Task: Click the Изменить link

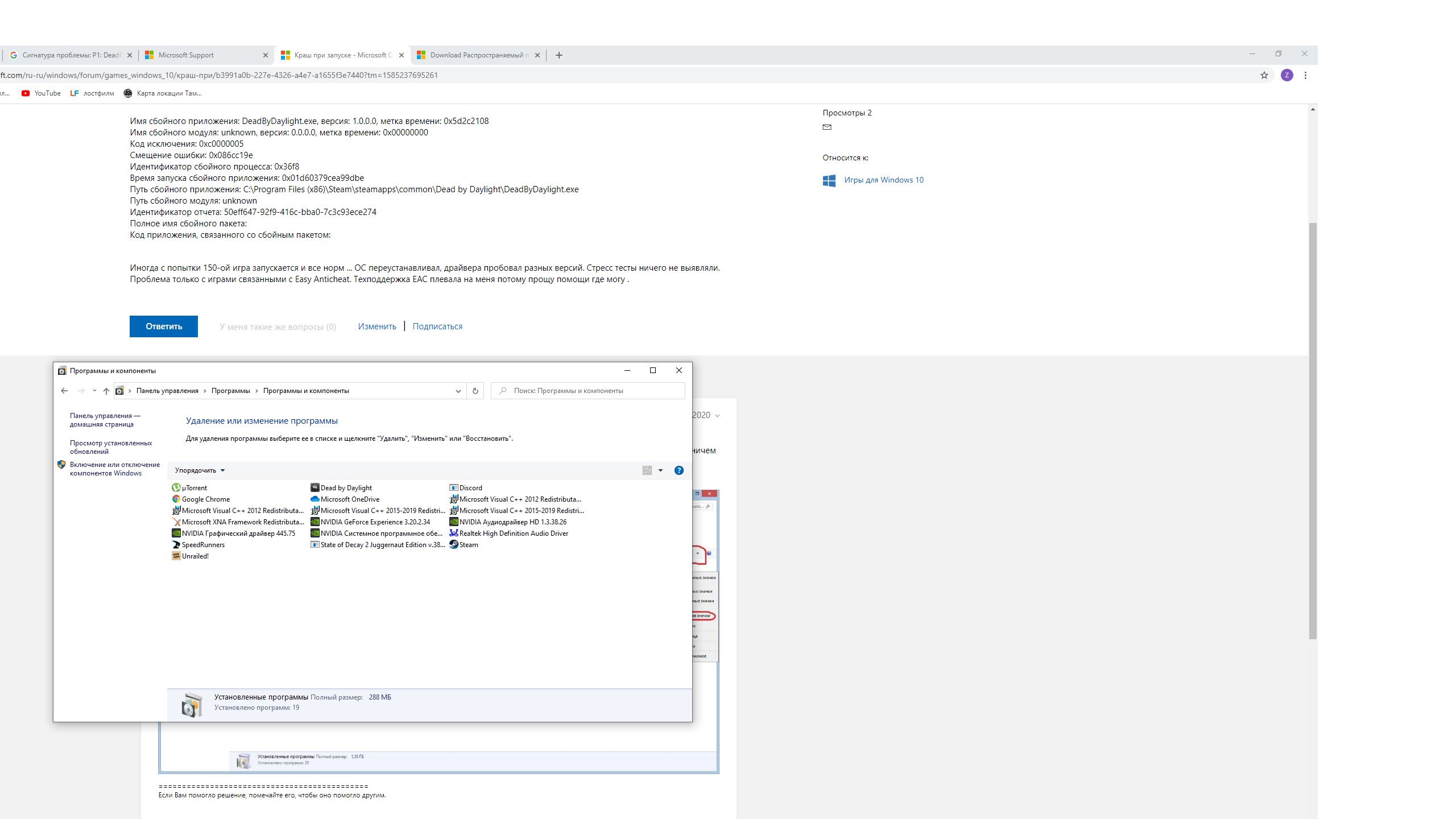Action: point(377,326)
